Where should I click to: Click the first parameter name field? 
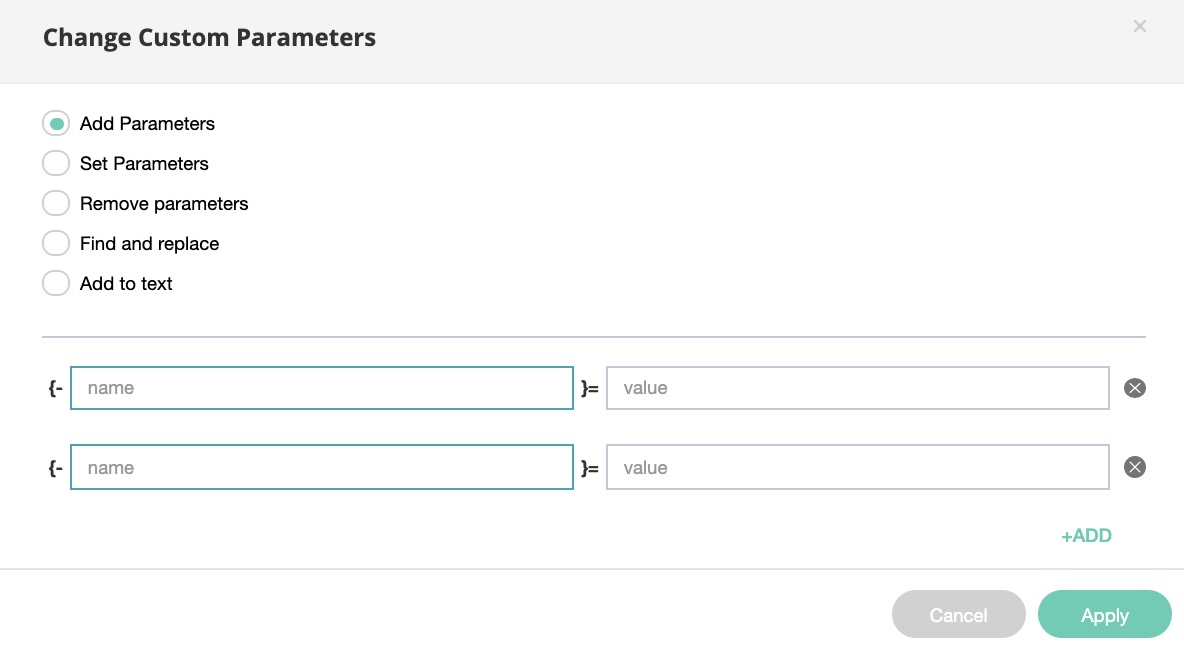(321, 388)
